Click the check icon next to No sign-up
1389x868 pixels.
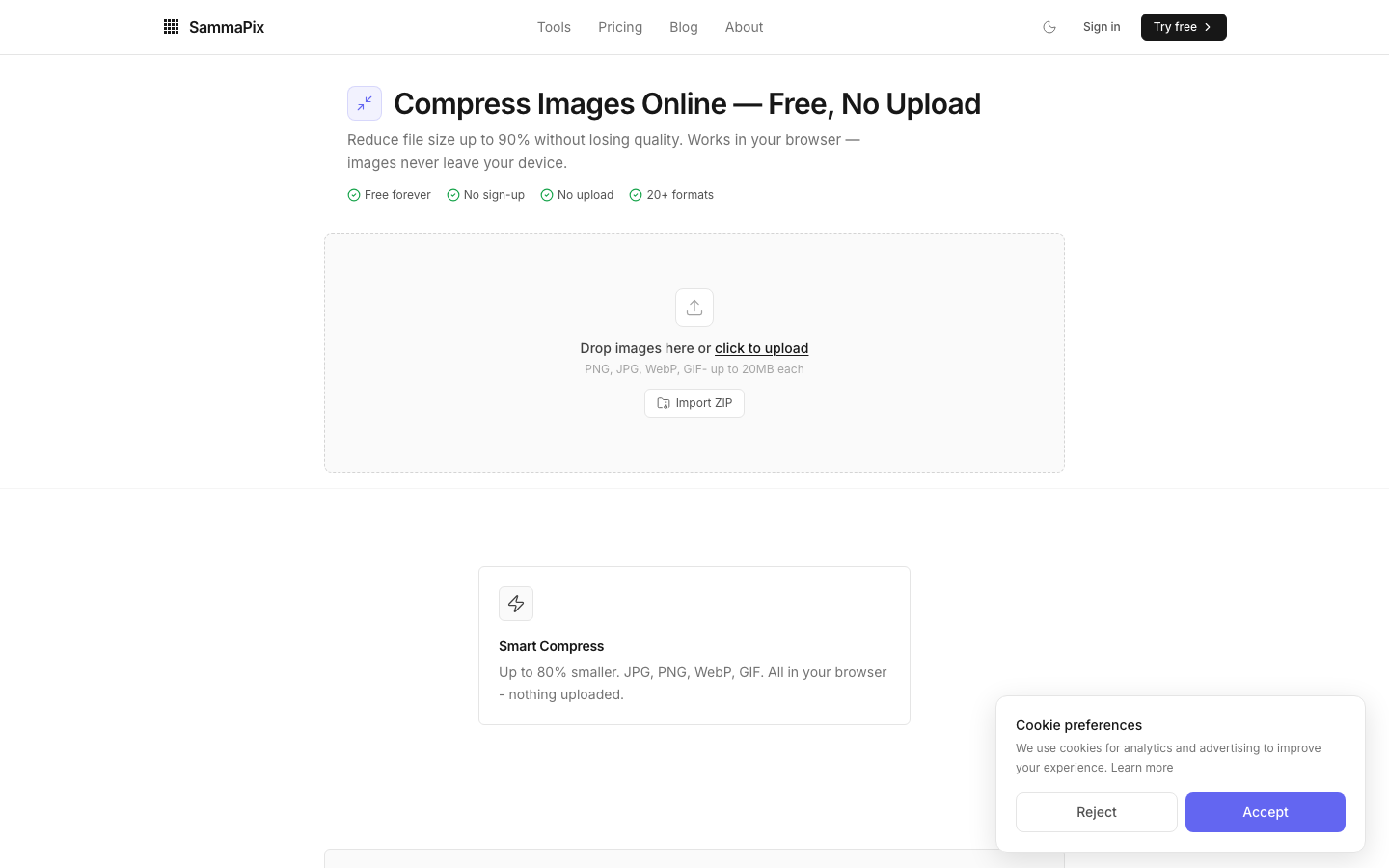pyautogui.click(x=453, y=195)
